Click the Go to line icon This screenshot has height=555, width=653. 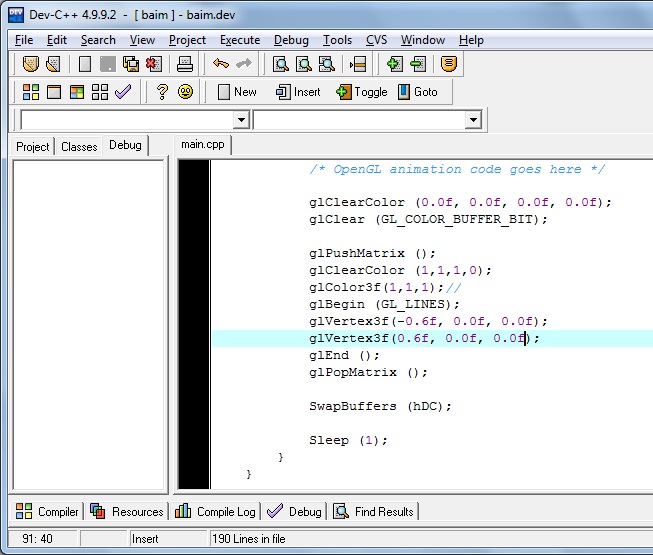[358, 64]
